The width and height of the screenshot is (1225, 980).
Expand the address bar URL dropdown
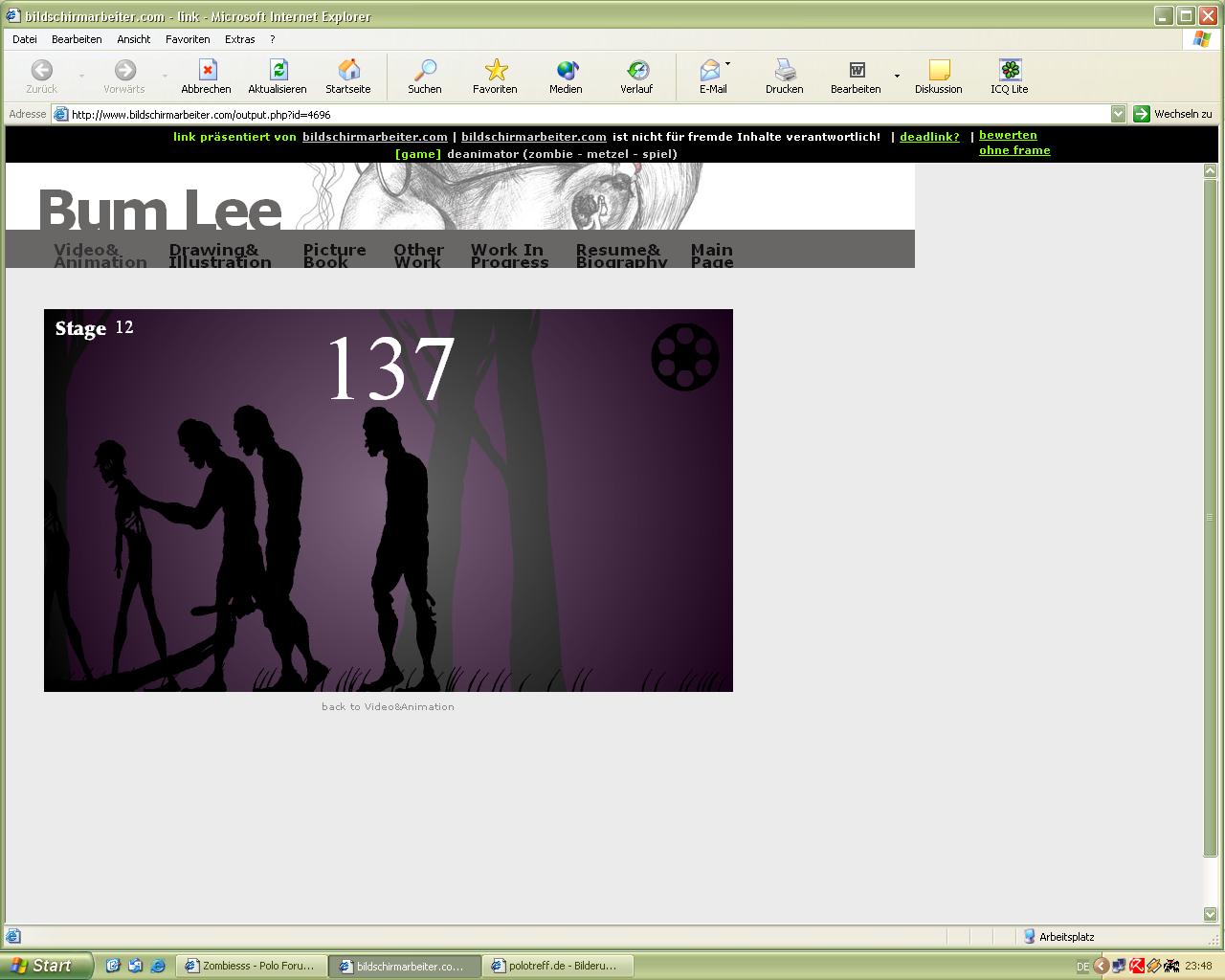click(1118, 114)
